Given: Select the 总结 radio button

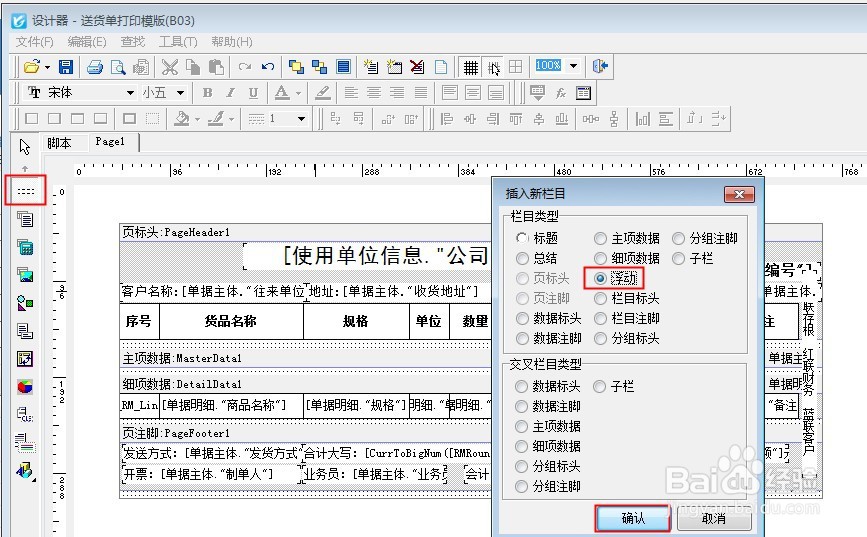Looking at the screenshot, I should point(521,258).
